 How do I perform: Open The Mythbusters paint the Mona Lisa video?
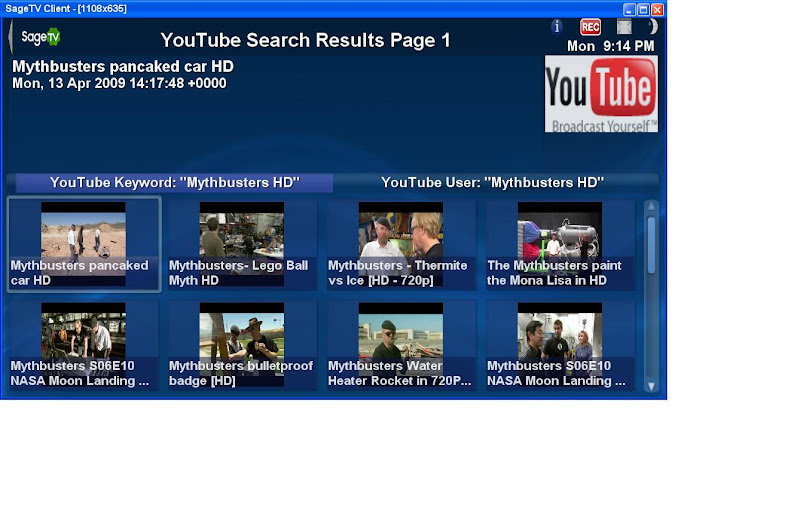(560, 245)
